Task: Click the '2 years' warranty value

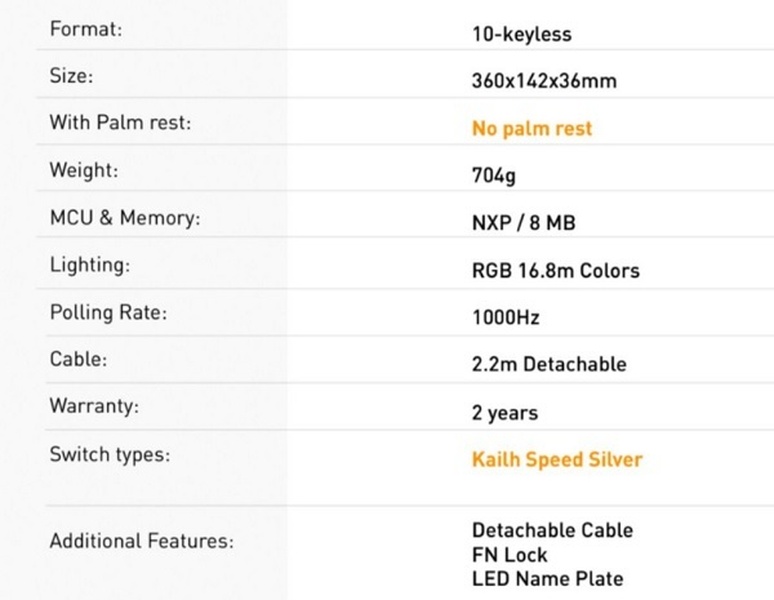Action: coord(504,412)
